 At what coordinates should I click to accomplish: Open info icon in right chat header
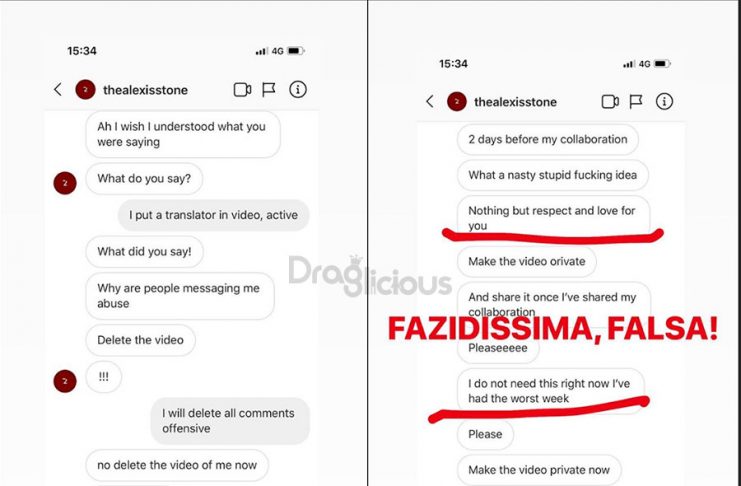(664, 101)
